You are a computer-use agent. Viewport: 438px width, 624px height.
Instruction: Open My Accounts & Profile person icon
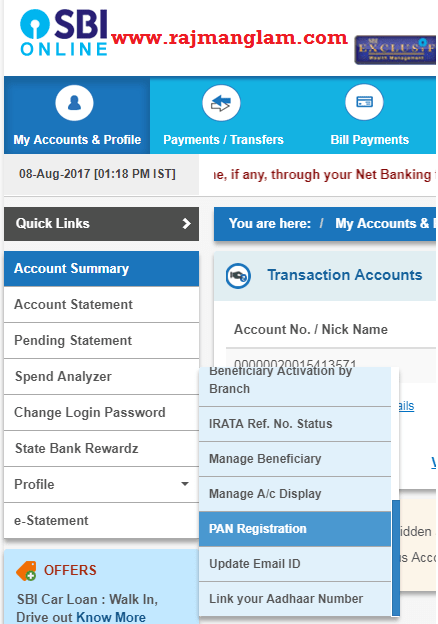74,103
